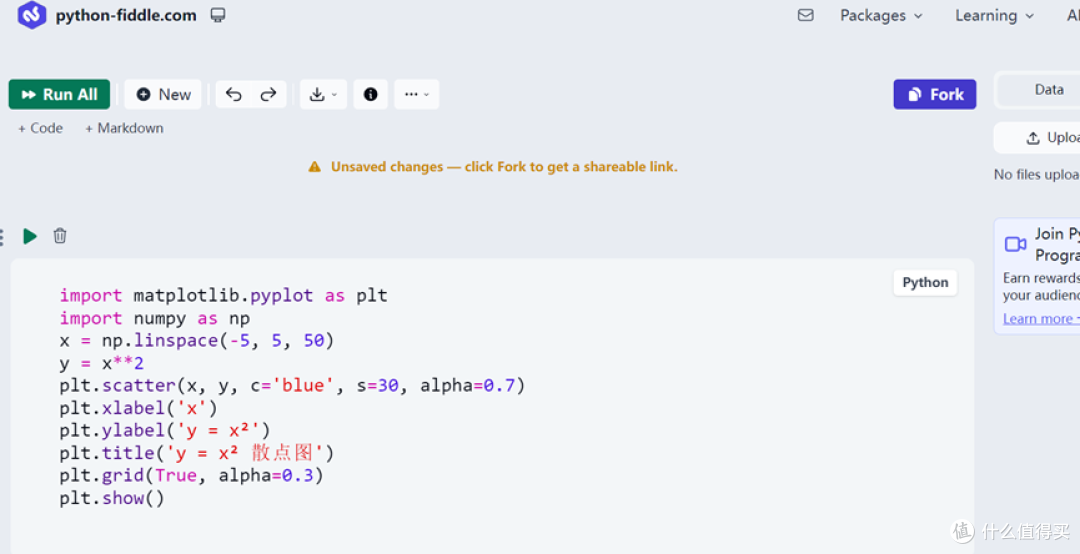Open the Learn more link
This screenshot has height=554, width=1080.
[1041, 318]
